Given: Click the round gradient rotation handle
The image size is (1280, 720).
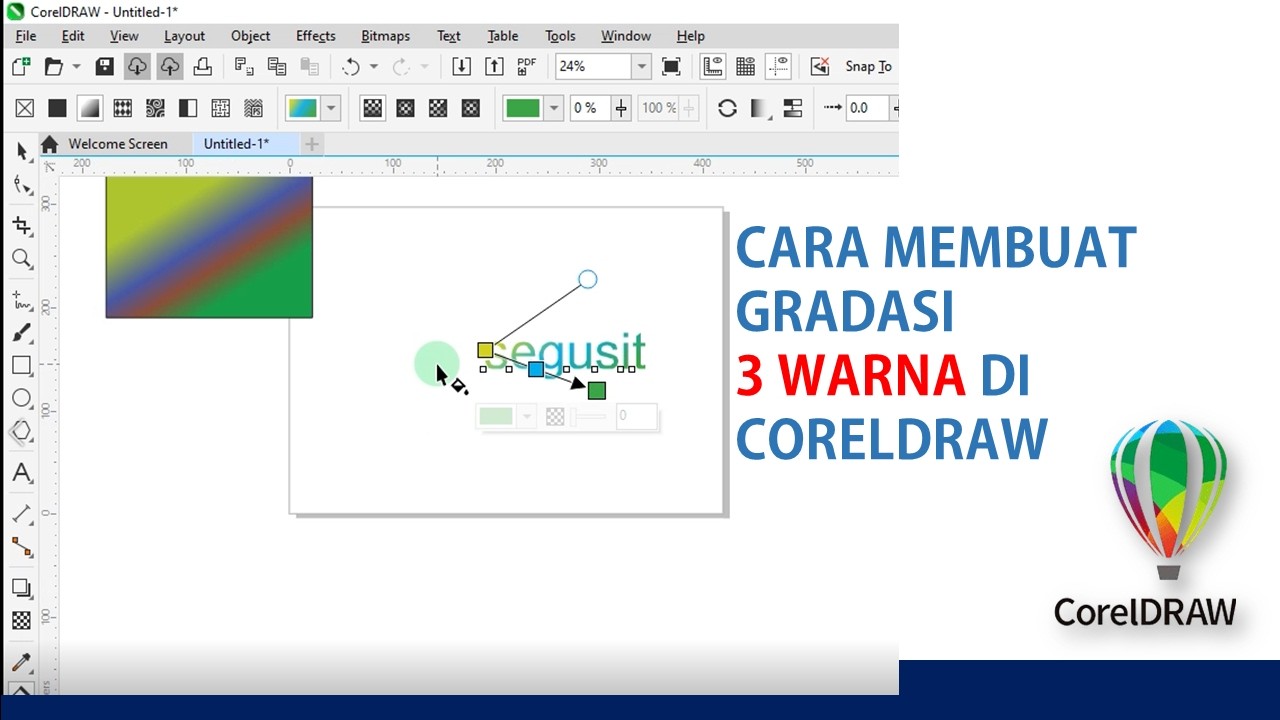Looking at the screenshot, I should [588, 279].
